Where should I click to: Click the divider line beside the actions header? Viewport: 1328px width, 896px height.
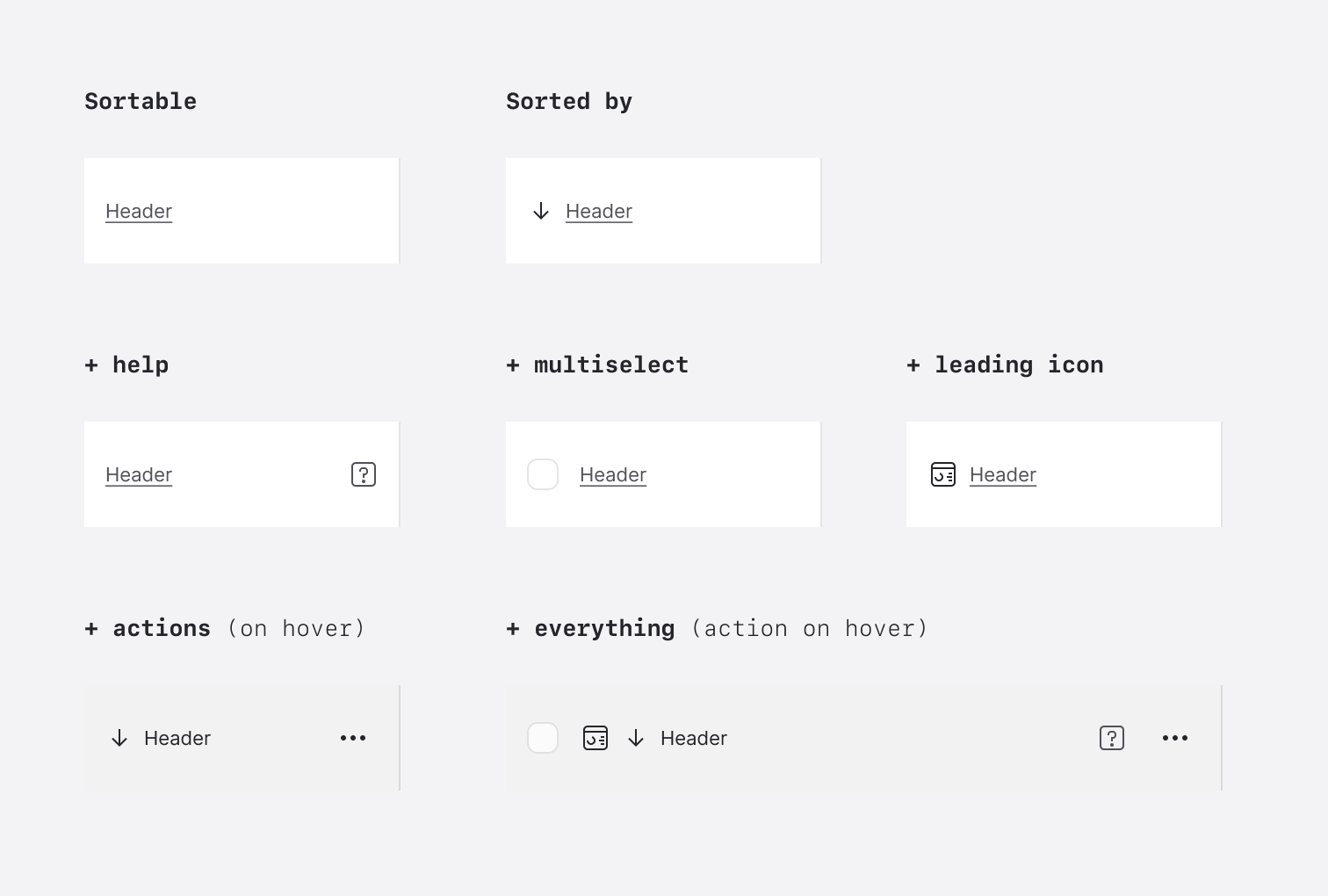click(x=400, y=738)
